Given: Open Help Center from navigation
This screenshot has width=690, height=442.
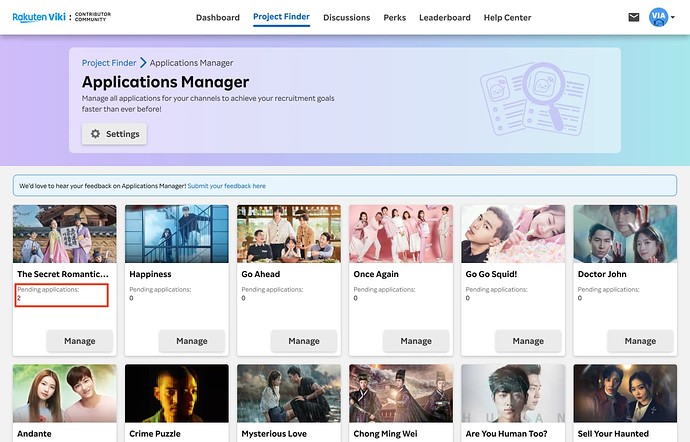Looking at the screenshot, I should (508, 18).
